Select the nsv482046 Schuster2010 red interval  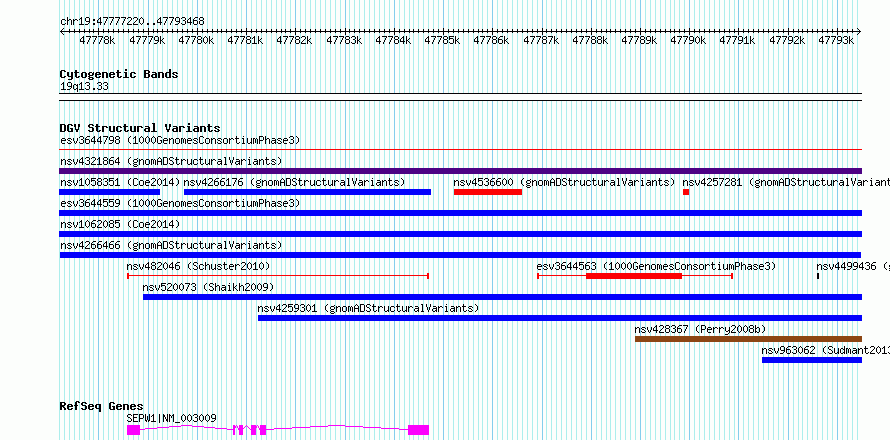[x=278, y=276]
